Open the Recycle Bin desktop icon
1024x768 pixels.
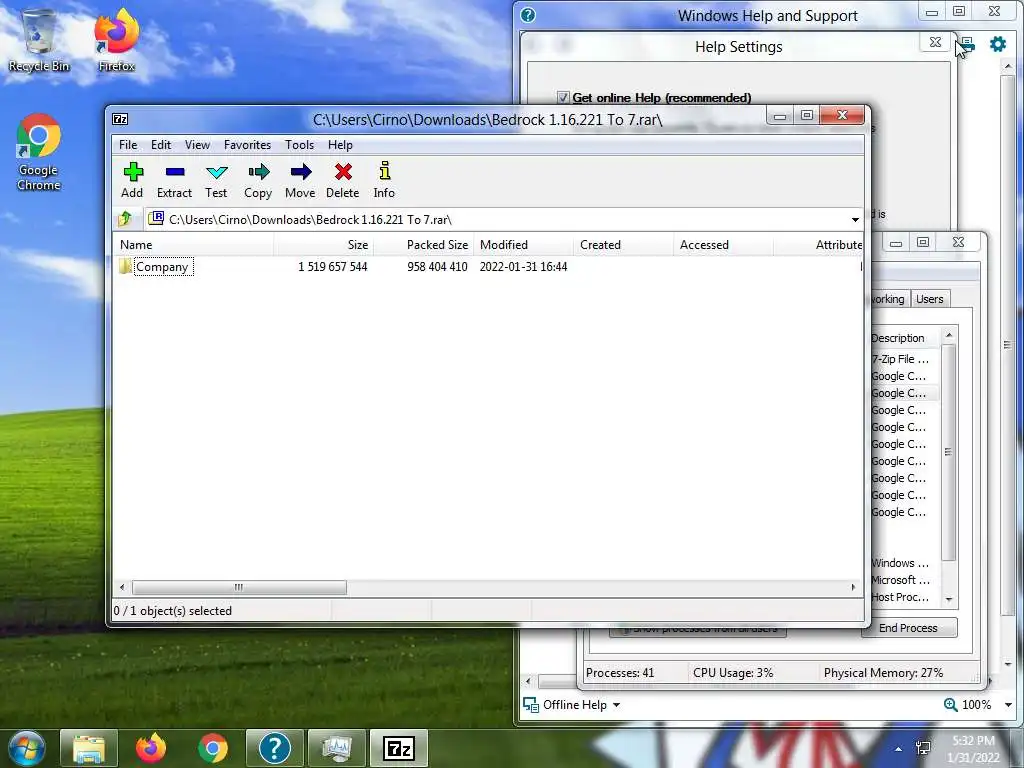pyautogui.click(x=39, y=40)
